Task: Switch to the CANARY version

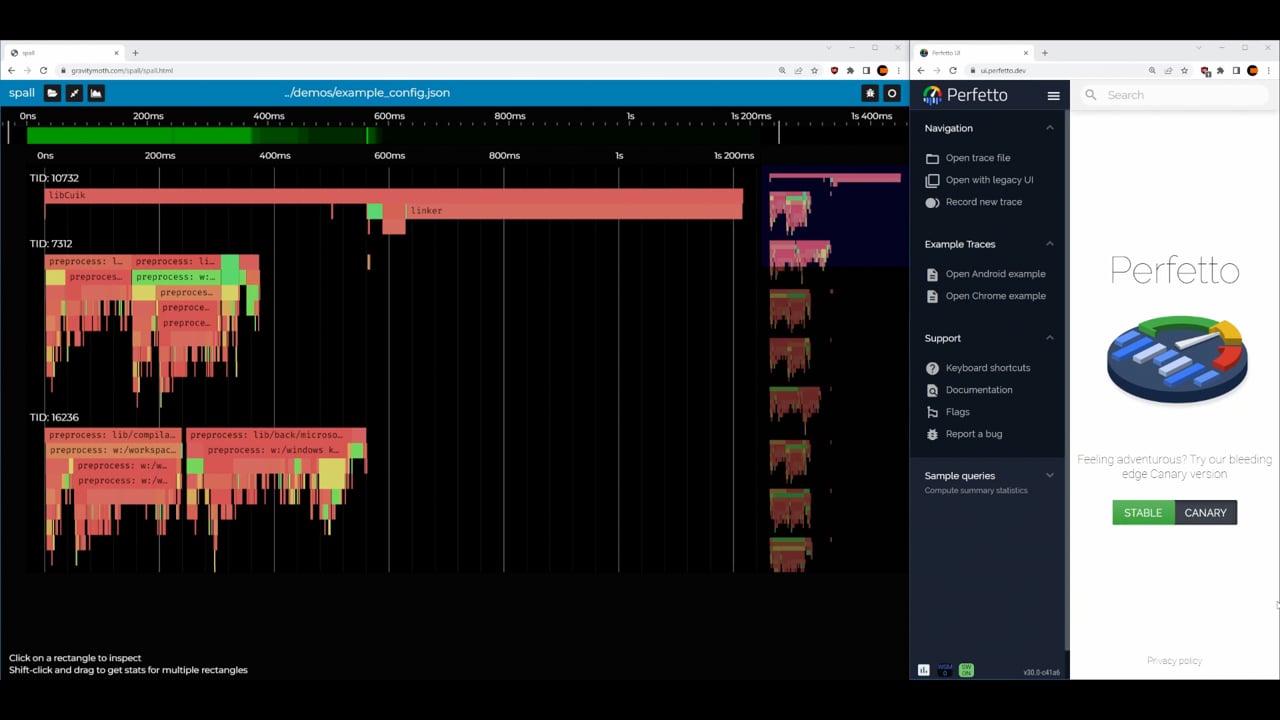Action: (1205, 513)
